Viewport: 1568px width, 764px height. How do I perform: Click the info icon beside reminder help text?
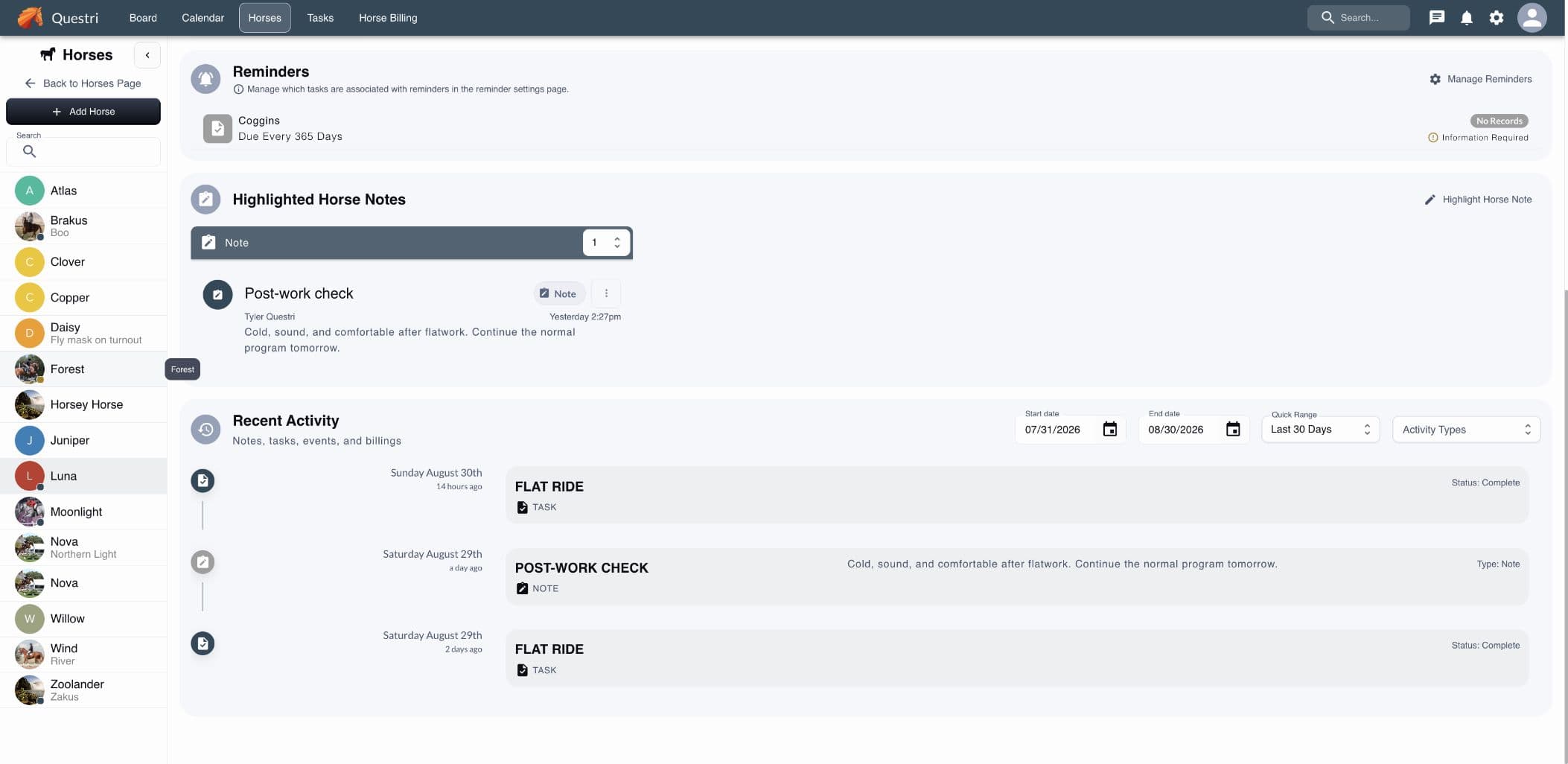[238, 89]
